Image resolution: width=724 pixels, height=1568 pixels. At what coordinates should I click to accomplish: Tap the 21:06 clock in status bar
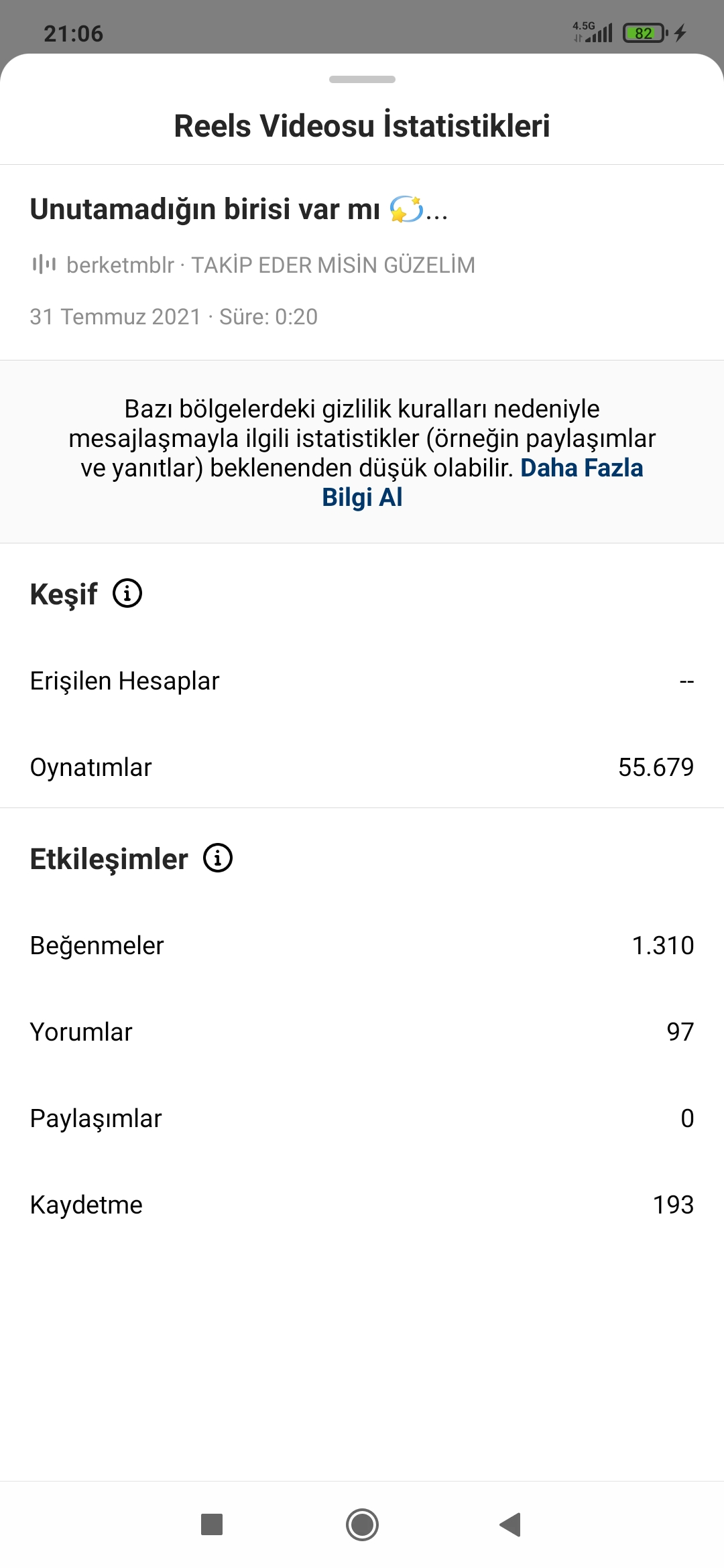[x=74, y=34]
